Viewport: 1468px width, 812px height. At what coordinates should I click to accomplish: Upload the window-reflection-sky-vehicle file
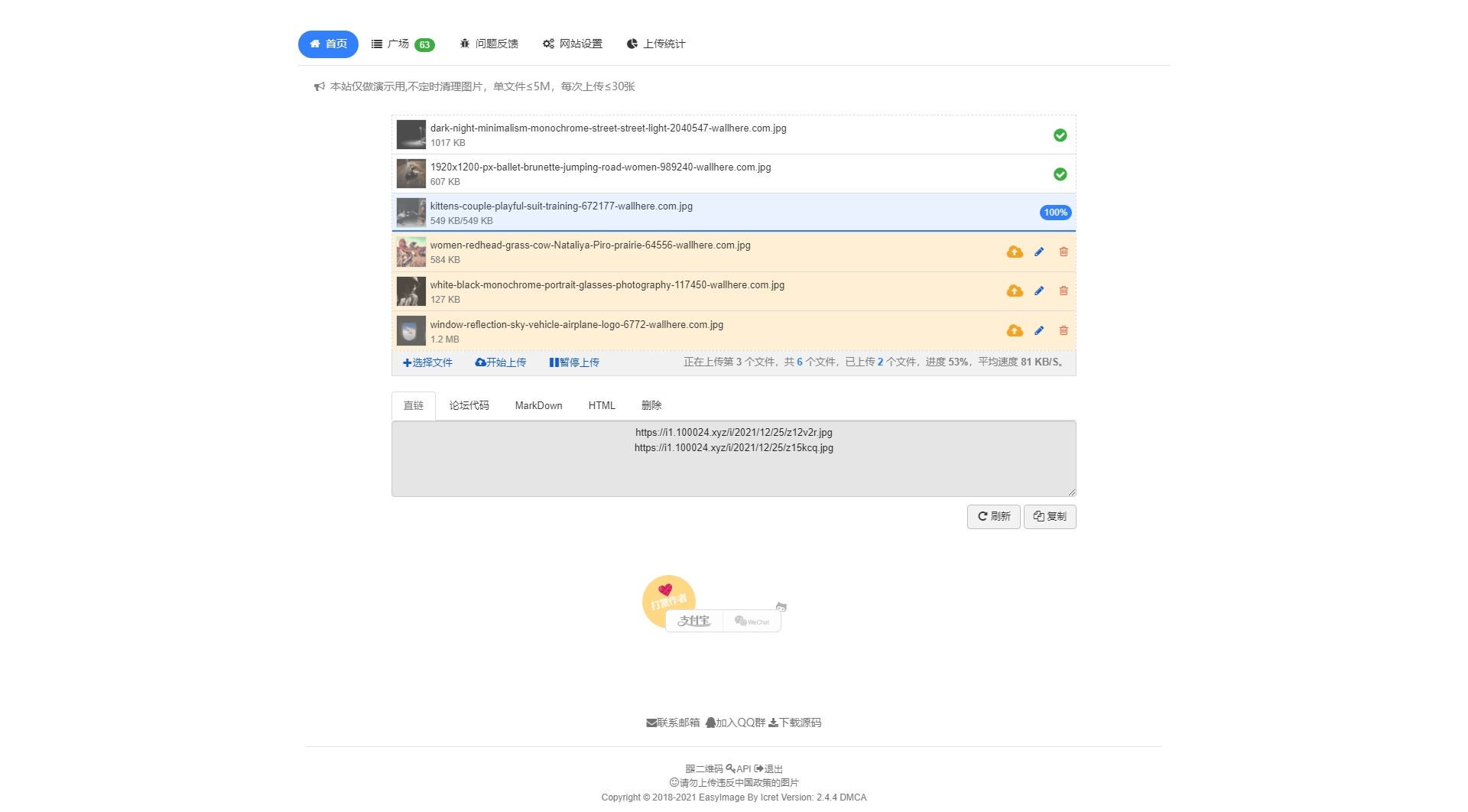point(1015,330)
